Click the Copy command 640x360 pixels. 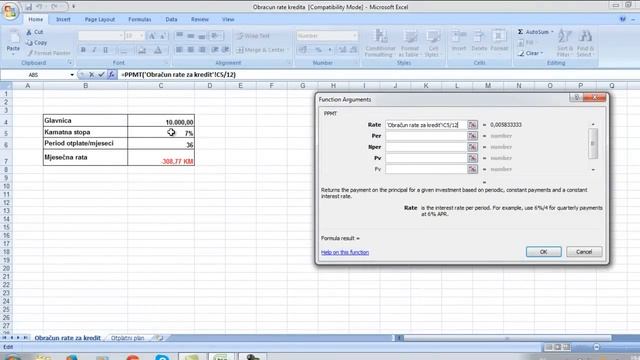point(37,42)
